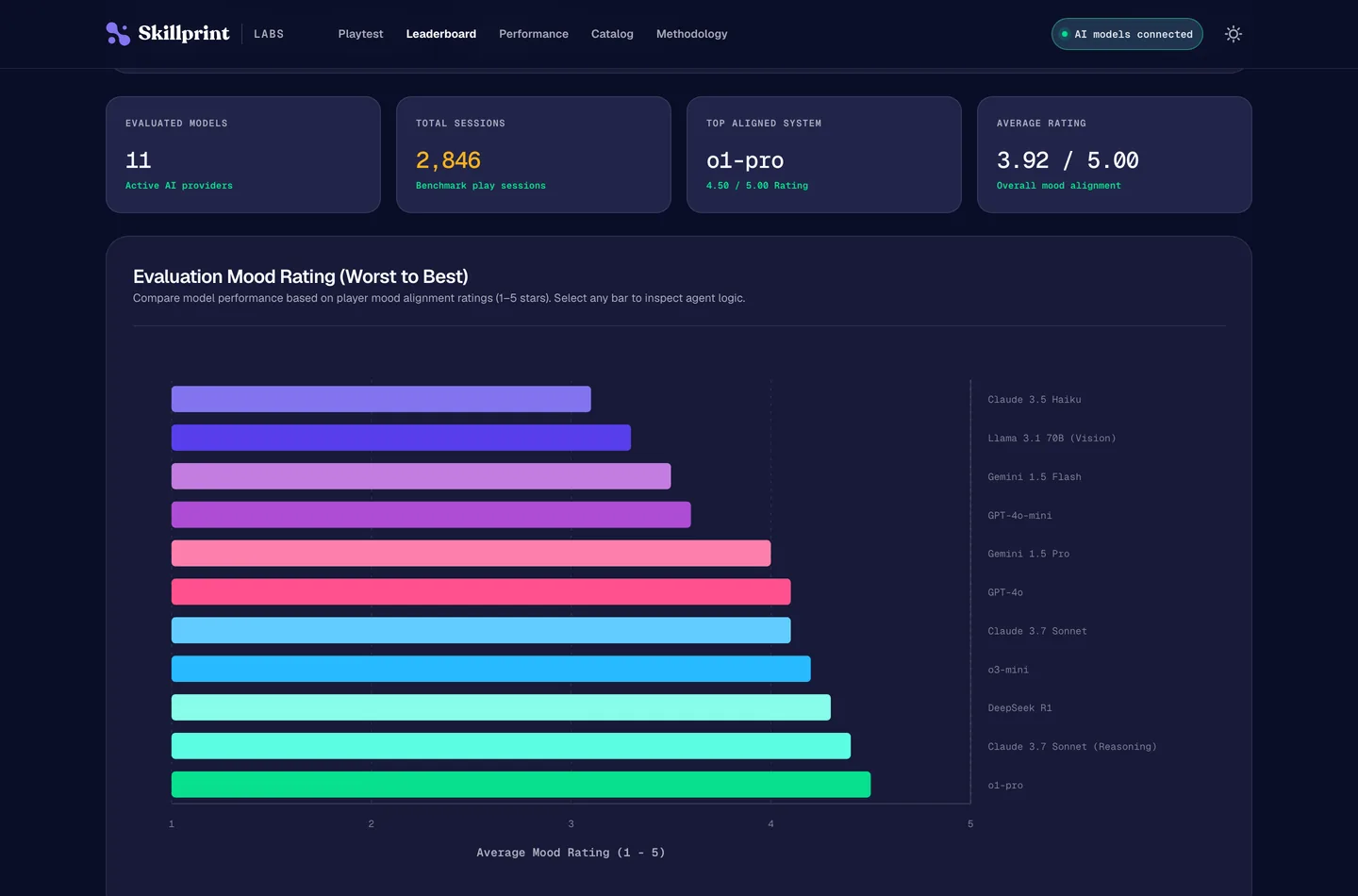The height and width of the screenshot is (896, 1358).
Task: Click the Total Sessions value '2,846'
Action: click(448, 160)
